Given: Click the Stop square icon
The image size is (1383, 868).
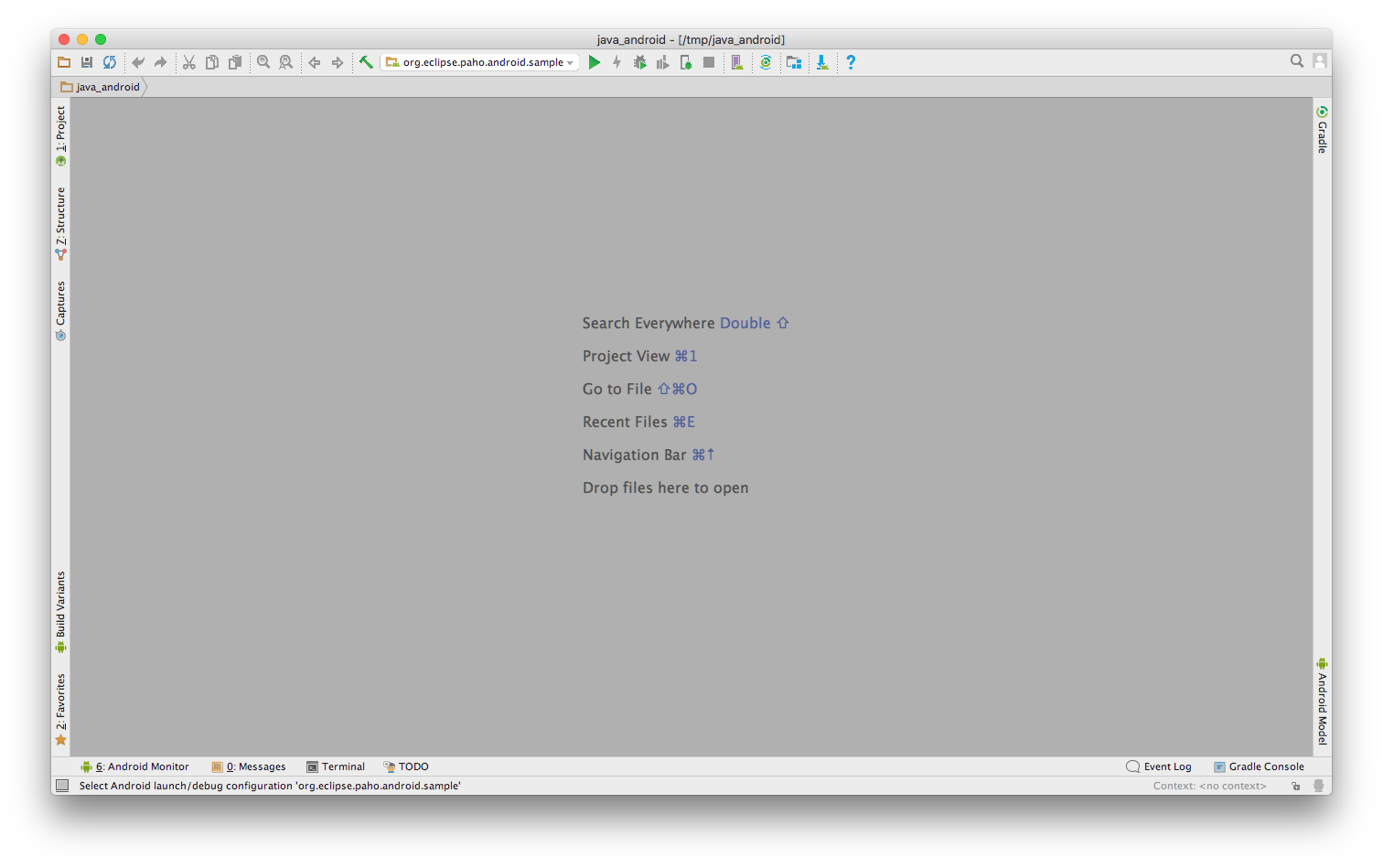Looking at the screenshot, I should coord(709,62).
